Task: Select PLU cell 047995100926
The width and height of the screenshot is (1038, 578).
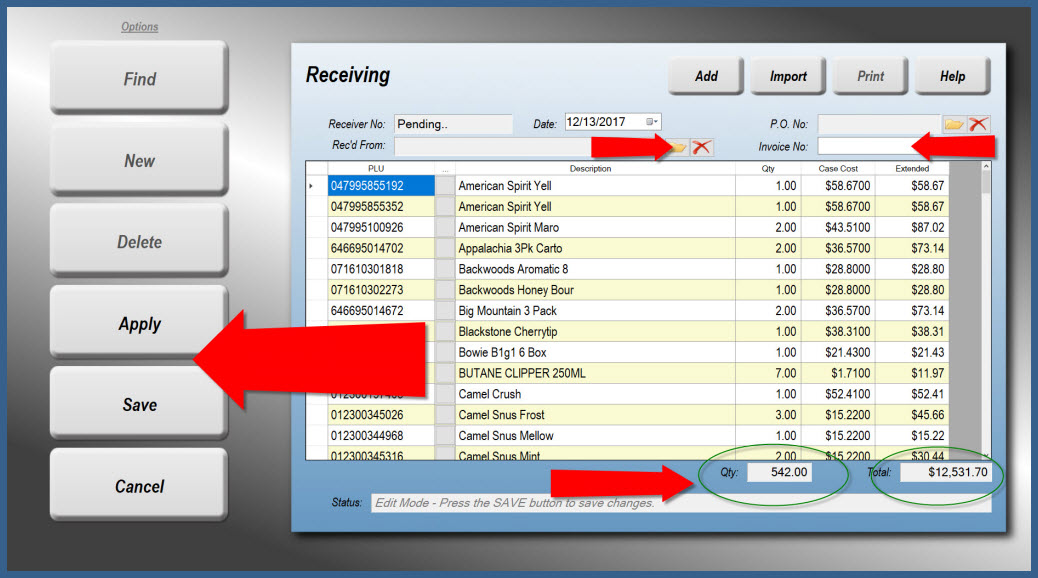Action: (x=381, y=227)
